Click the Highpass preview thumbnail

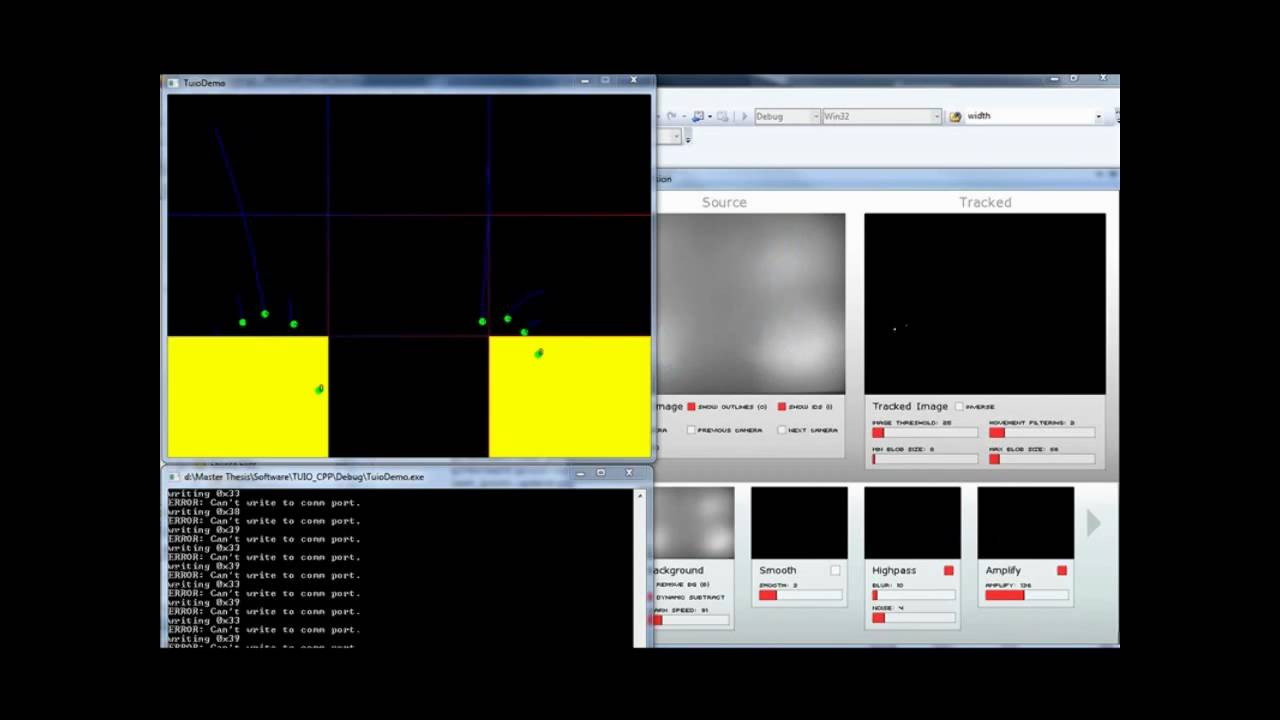point(912,523)
